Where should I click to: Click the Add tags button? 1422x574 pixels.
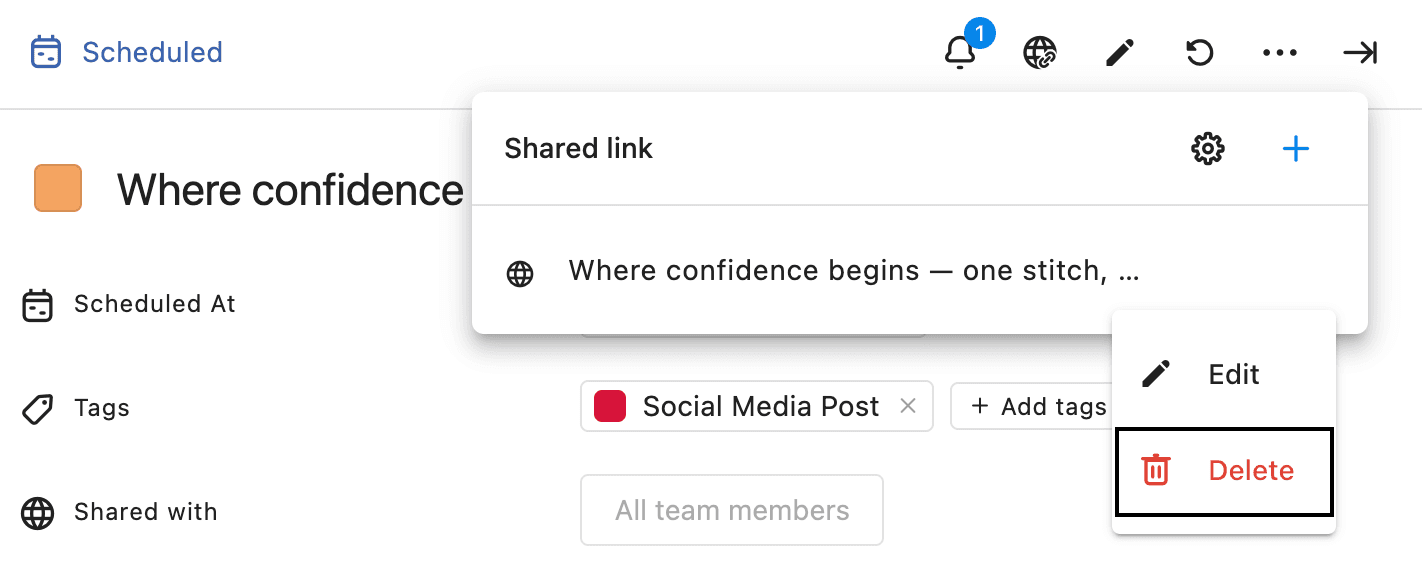point(1038,406)
